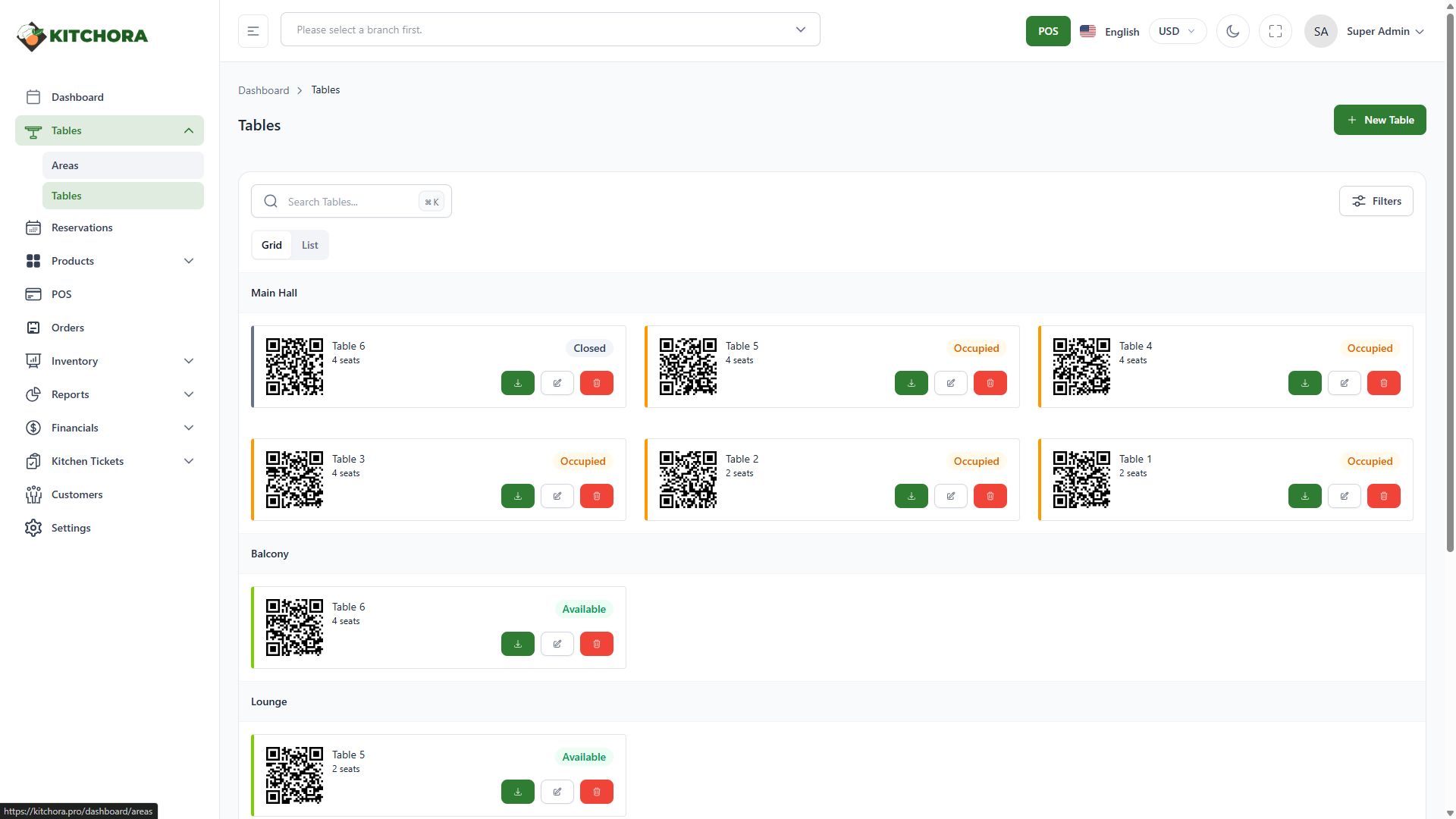Toggle dark mode with the moon icon
Screen dimensions: 1456x819
pos(1232,31)
